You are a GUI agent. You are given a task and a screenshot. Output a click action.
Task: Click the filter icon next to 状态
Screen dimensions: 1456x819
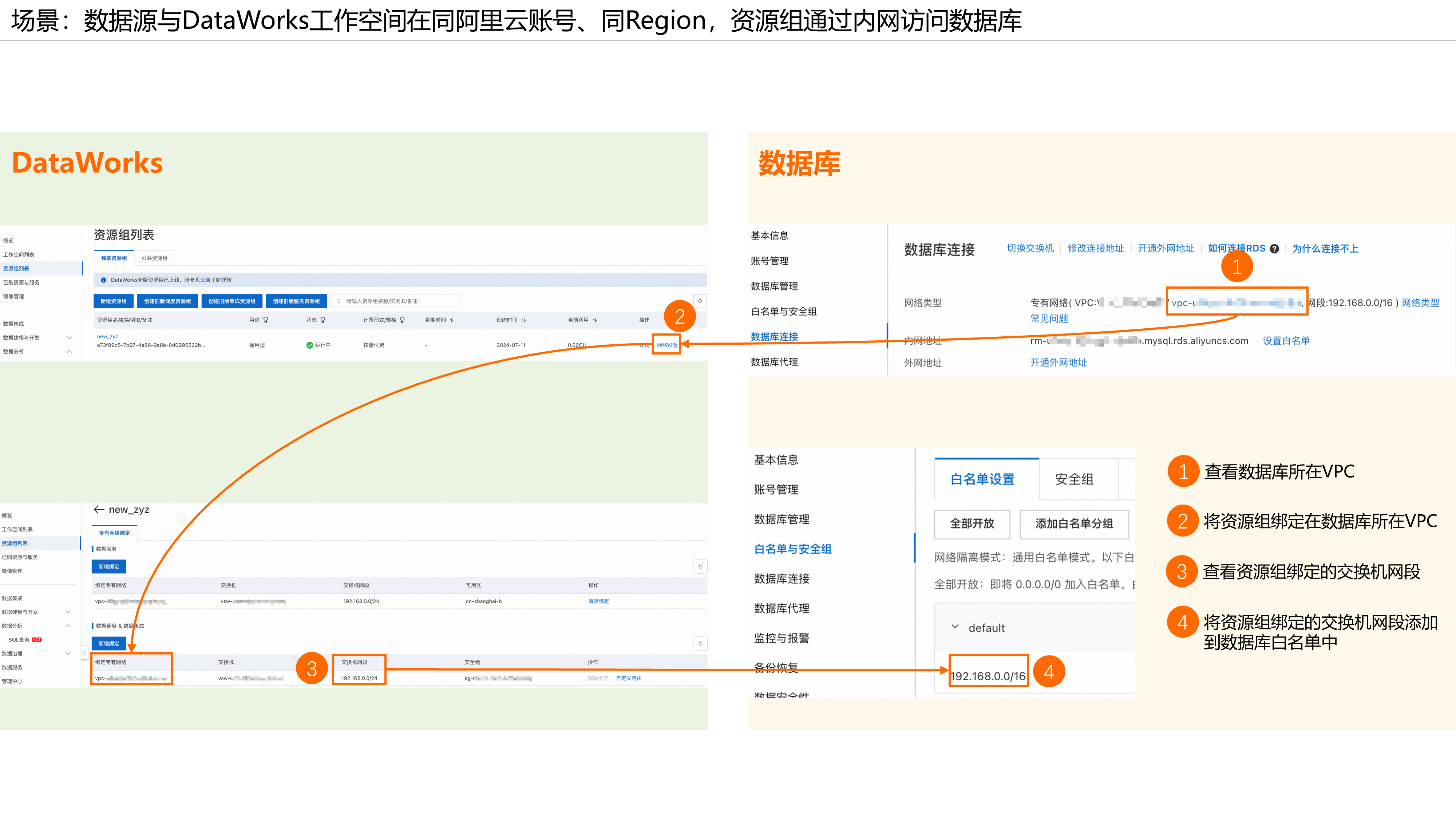point(323,320)
